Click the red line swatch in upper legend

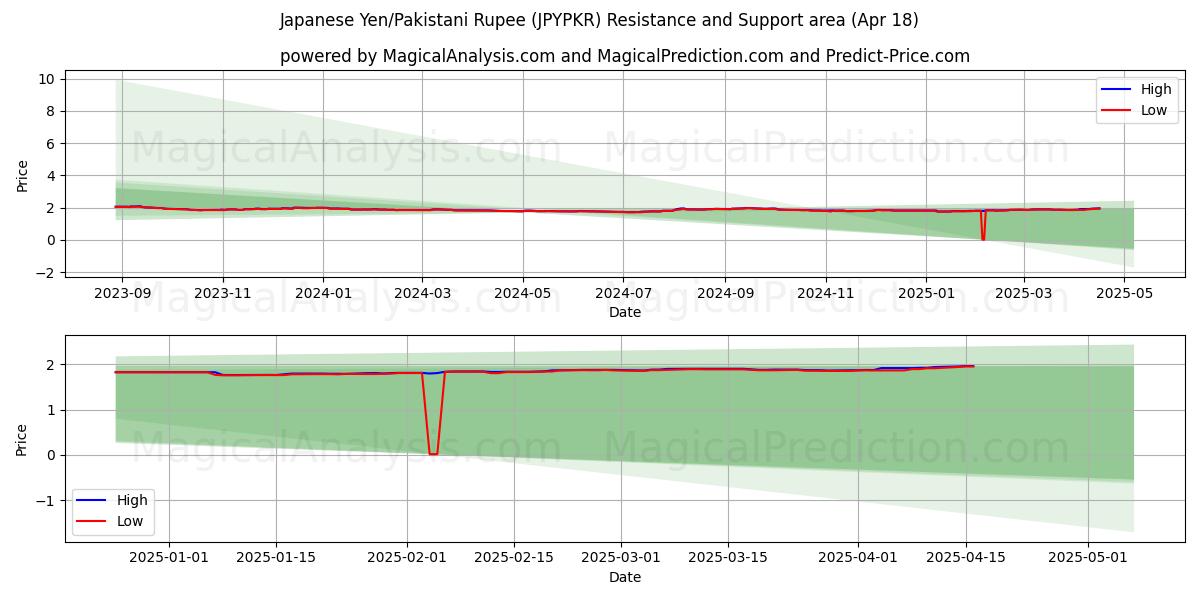pos(1117,110)
